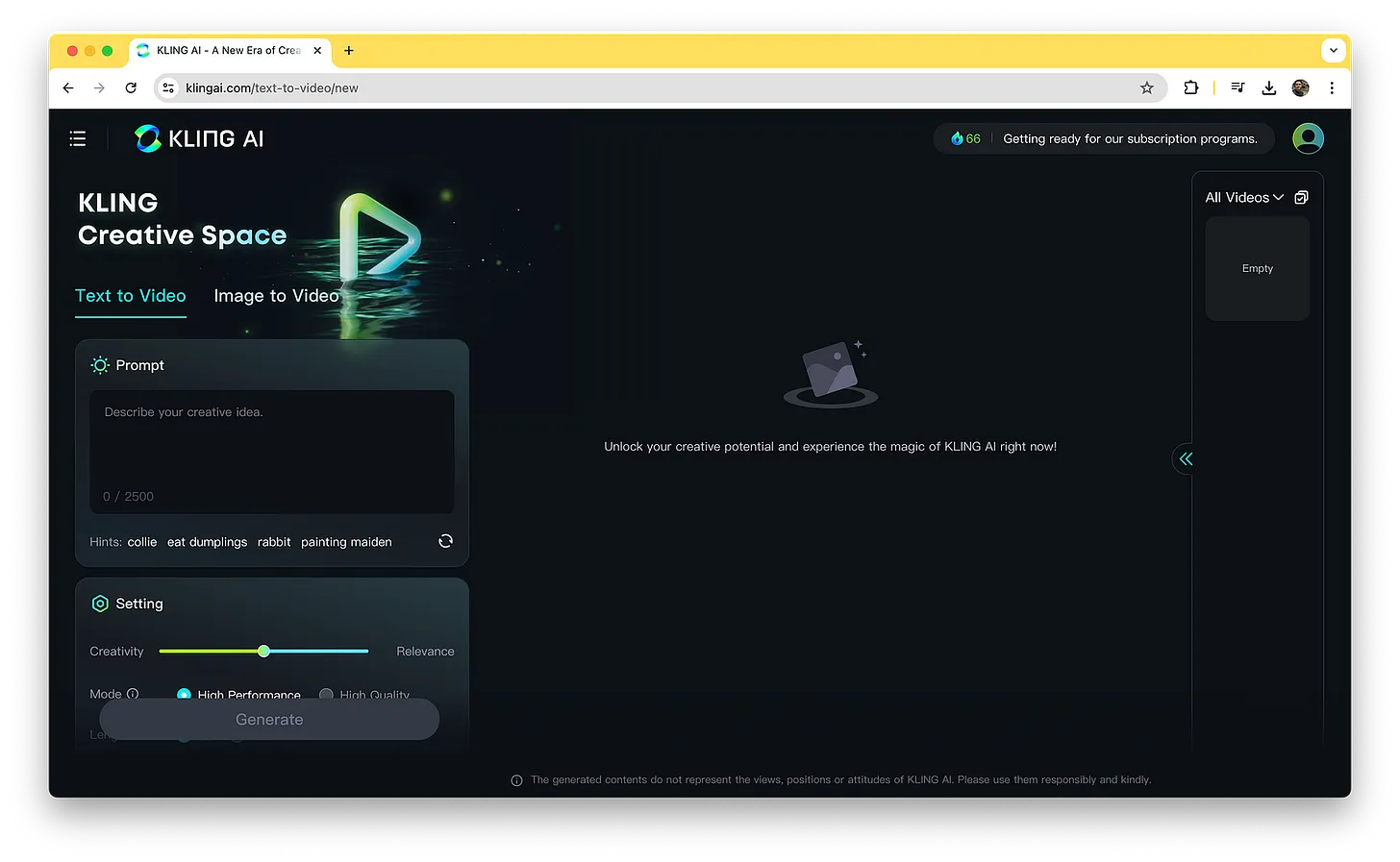Image resolution: width=1400 pixels, height=862 pixels.
Task: Open the Chrome three-dot menu
Action: [x=1332, y=87]
